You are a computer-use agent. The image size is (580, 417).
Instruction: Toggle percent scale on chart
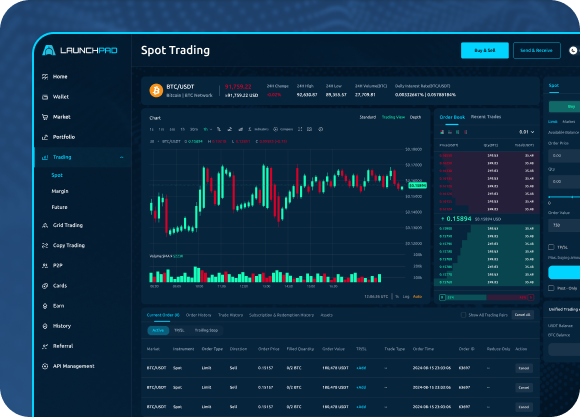pyautogui.click(x=397, y=297)
